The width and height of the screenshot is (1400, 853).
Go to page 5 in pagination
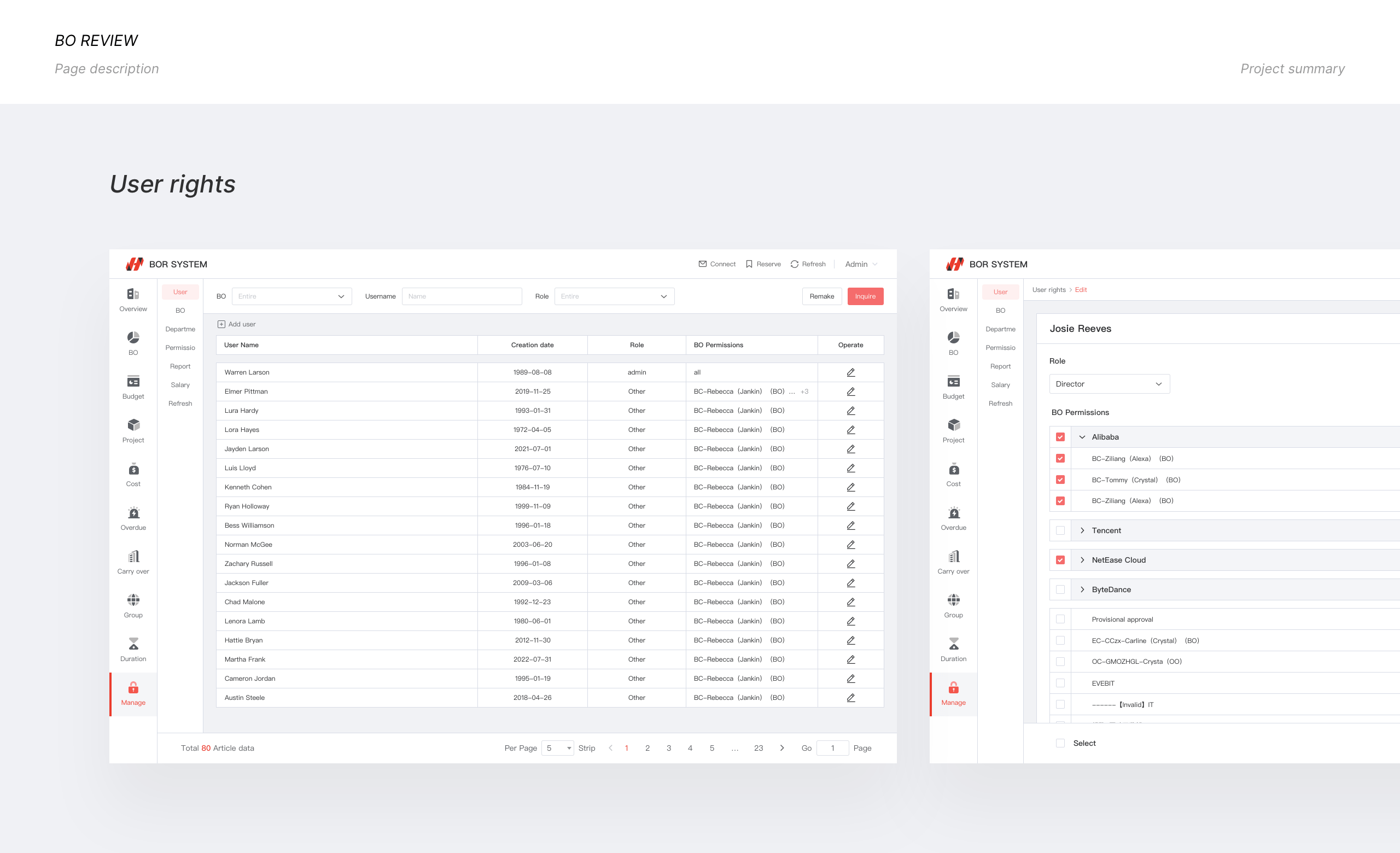pos(711,748)
